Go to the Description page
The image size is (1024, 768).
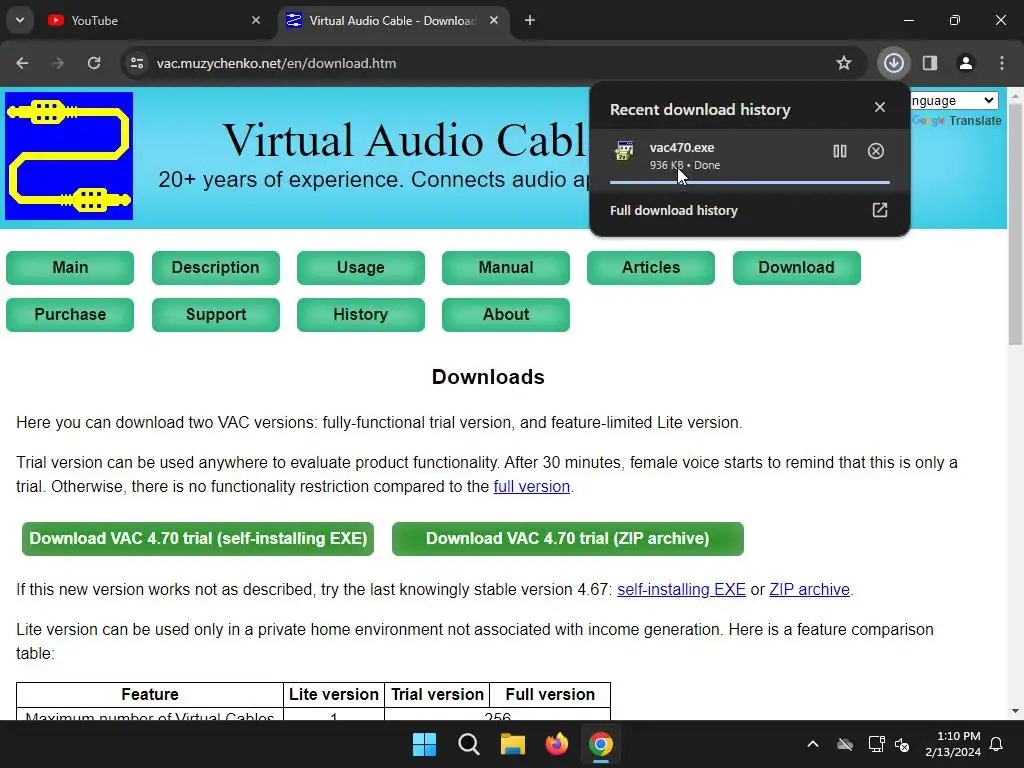pyautogui.click(x=216, y=268)
